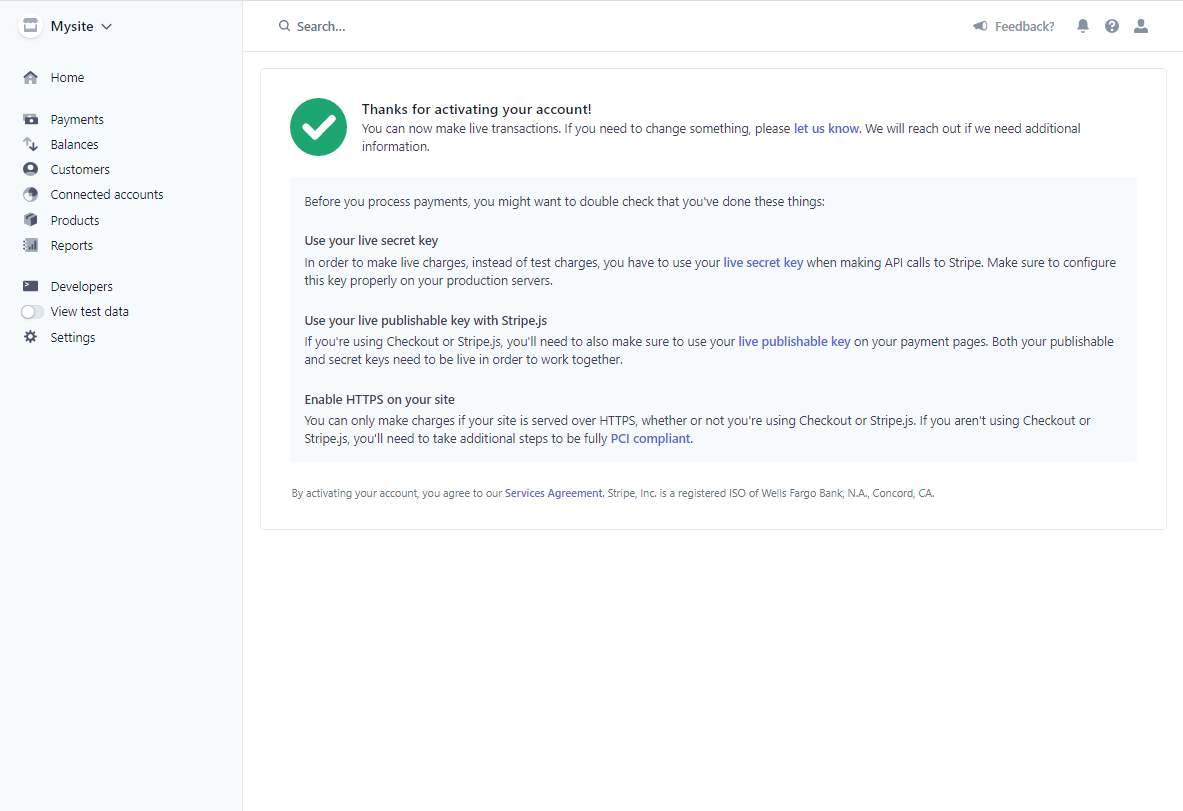Click the Customers person icon
Viewport: 1183px width, 811px height.
click(30, 169)
